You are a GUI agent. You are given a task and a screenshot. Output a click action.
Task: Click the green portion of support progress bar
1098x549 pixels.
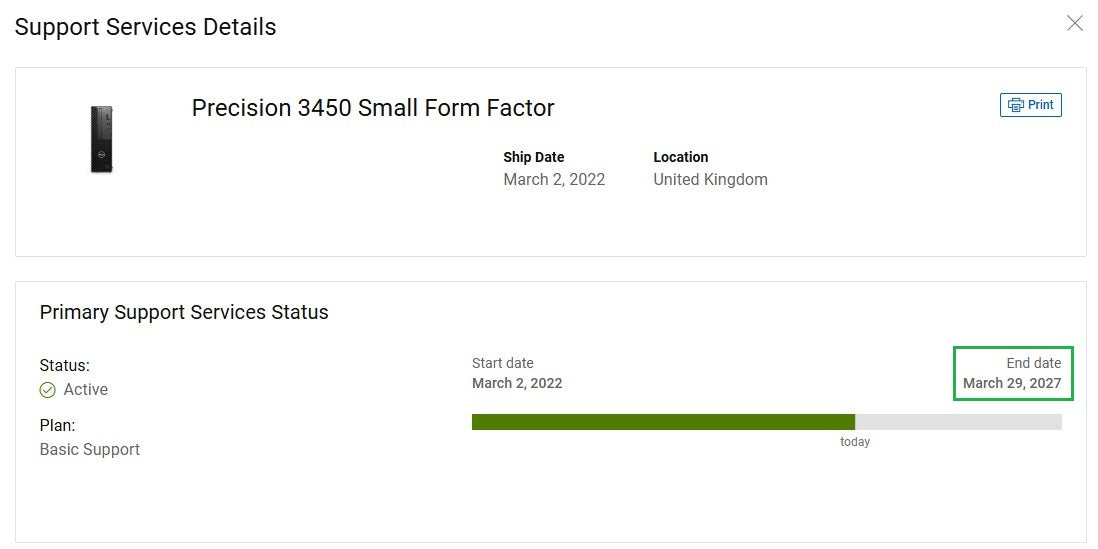tap(663, 422)
